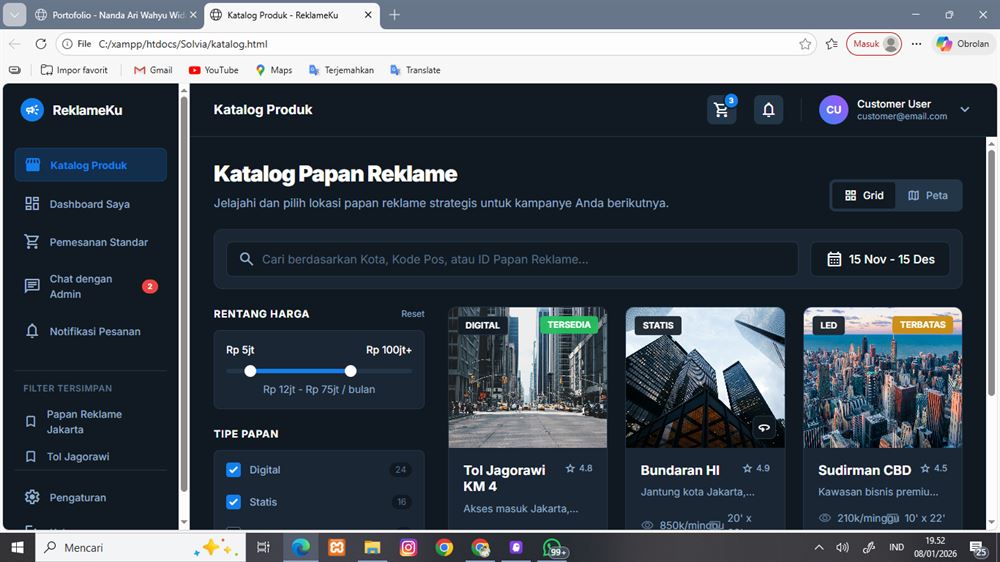The image size is (1000, 562).
Task: Go to Dashboard Saya in sidebar
Action: [x=89, y=204]
